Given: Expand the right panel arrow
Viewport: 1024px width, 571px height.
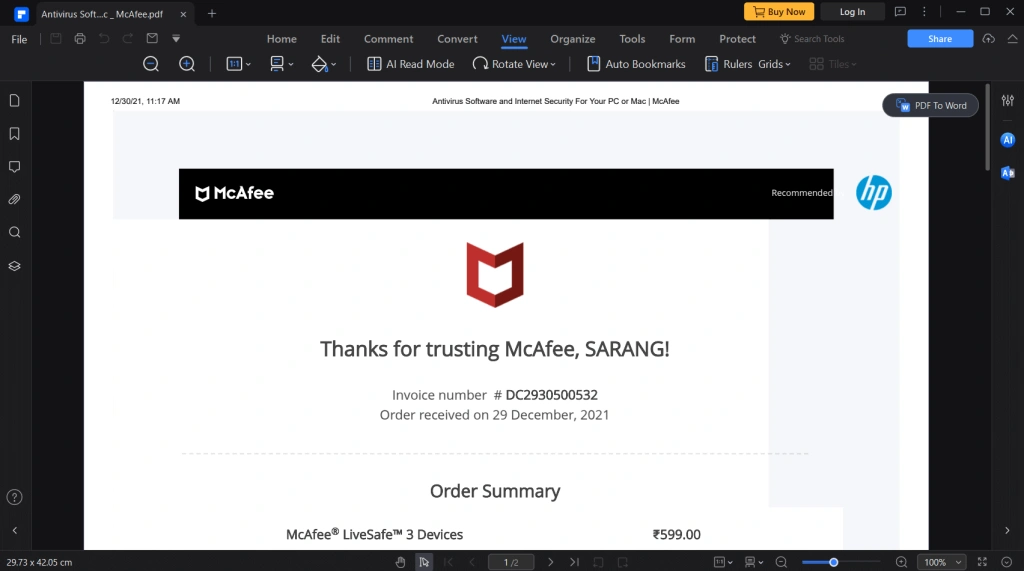Looking at the screenshot, I should click(1007, 530).
